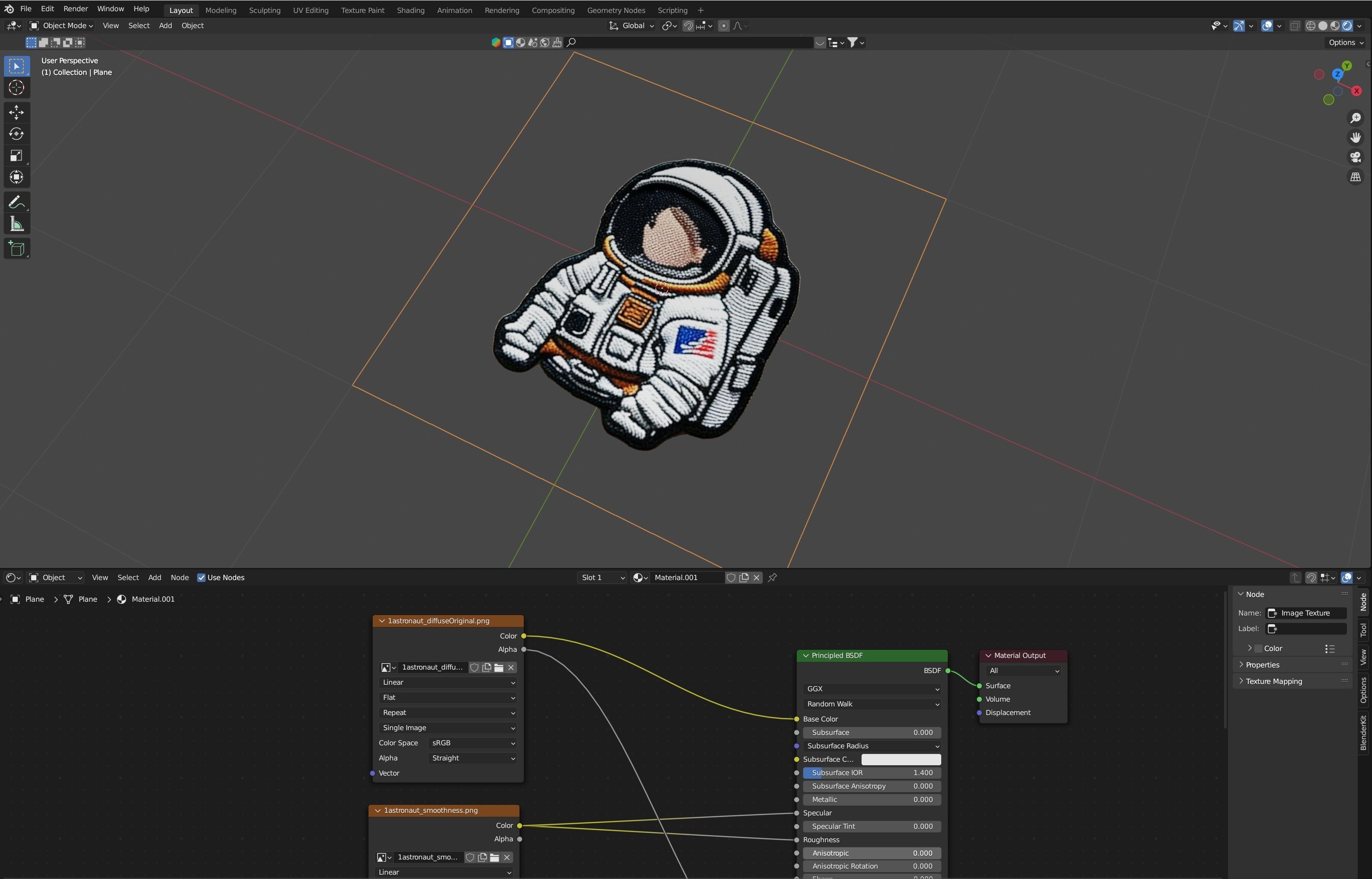Select the Move tool
This screenshot has height=879, width=1372.
pyautogui.click(x=16, y=112)
